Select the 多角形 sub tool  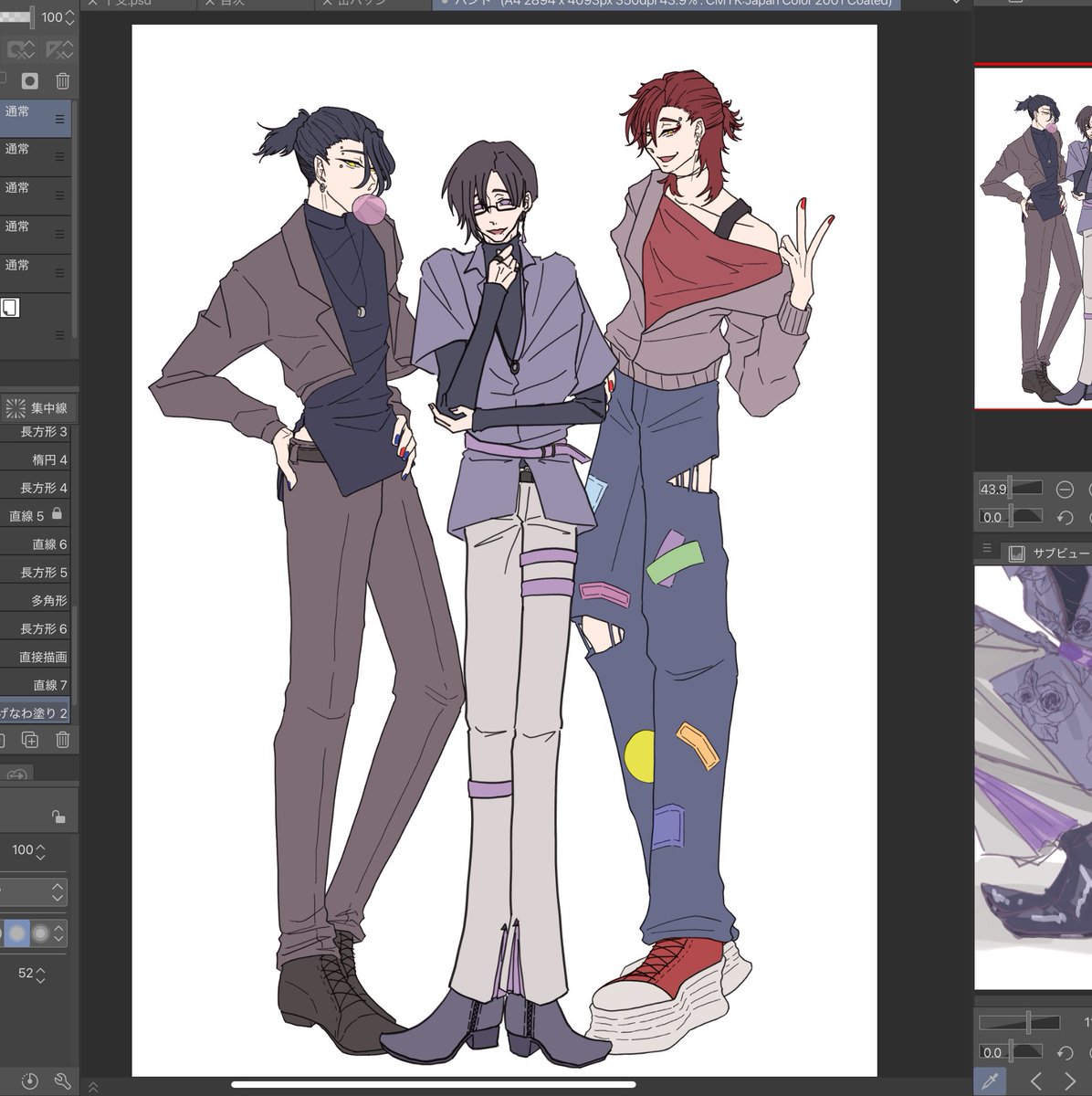(36, 600)
